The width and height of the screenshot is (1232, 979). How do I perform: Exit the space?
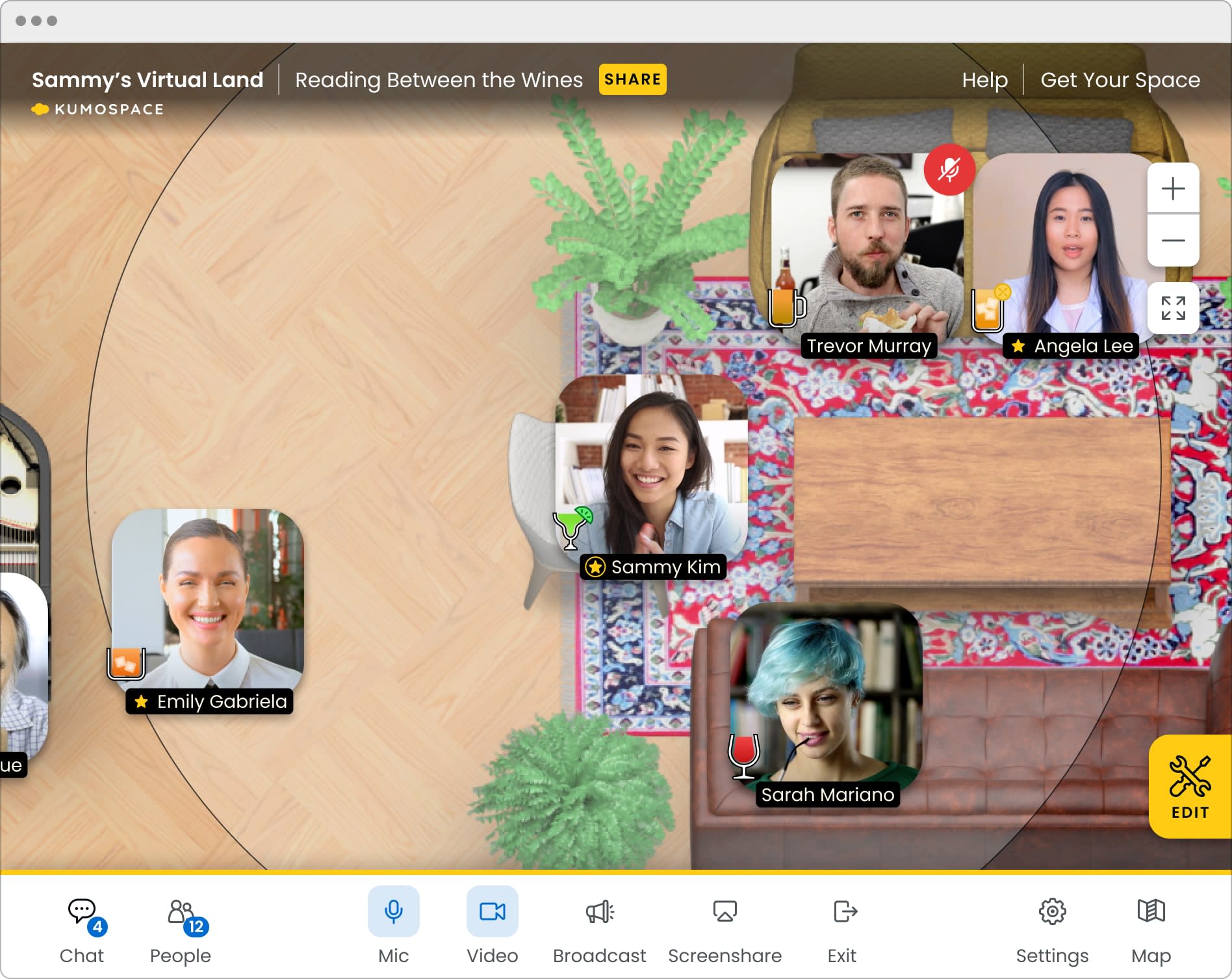point(842,924)
